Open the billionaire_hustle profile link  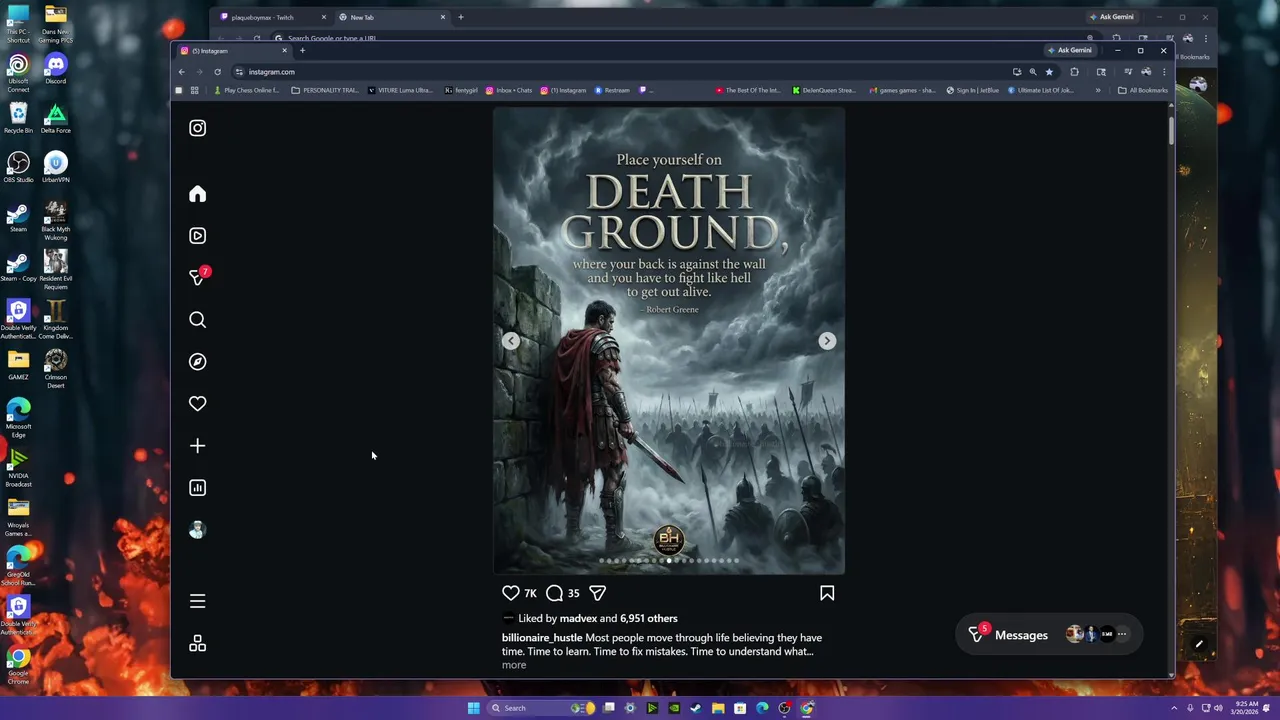point(542,638)
